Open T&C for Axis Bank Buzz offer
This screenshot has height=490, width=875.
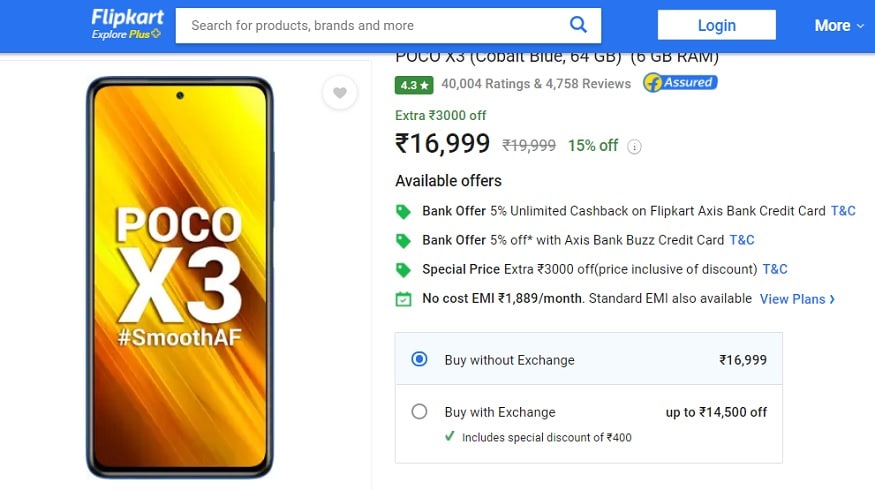click(x=742, y=240)
